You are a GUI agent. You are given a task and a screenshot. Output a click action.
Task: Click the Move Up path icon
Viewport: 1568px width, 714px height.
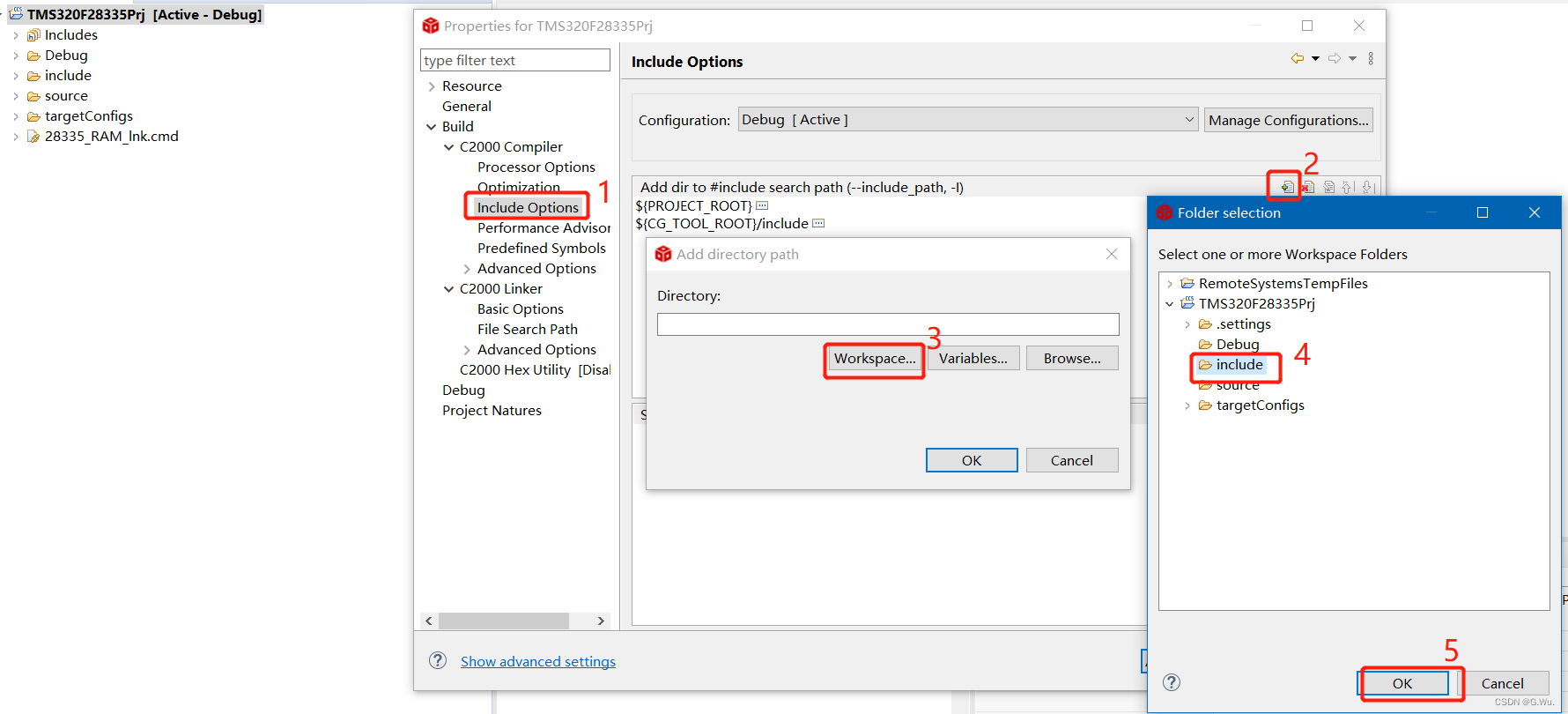click(x=1348, y=187)
